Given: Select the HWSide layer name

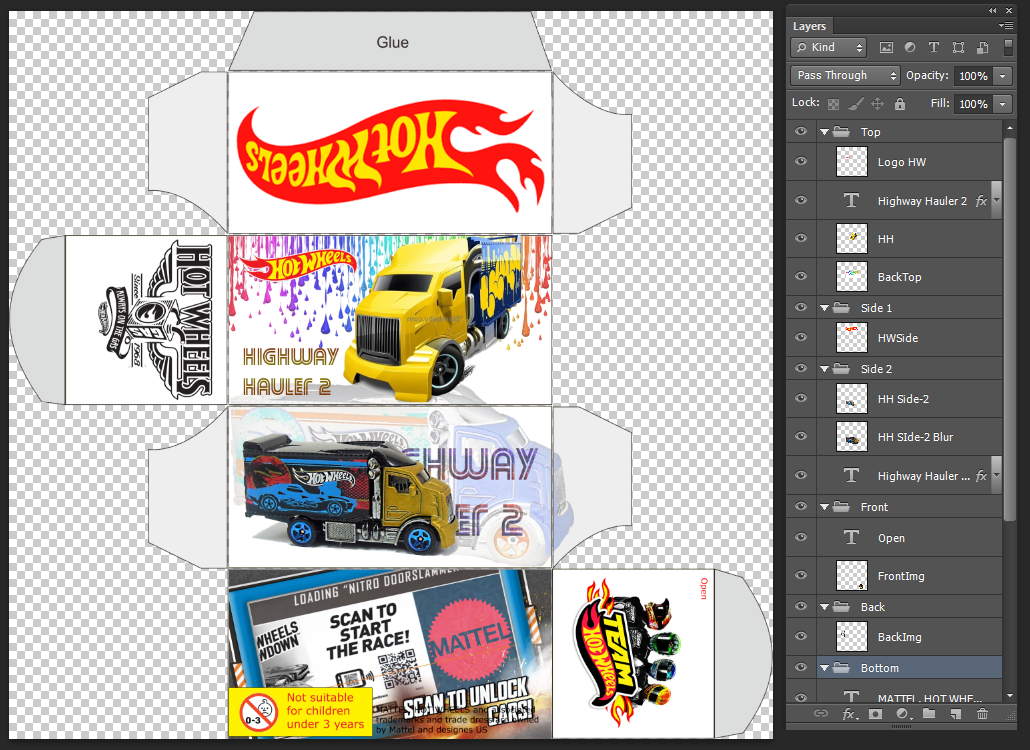Looking at the screenshot, I should tap(898, 338).
